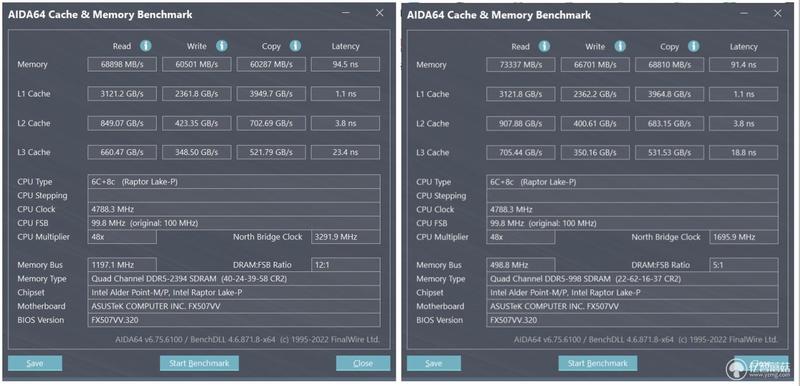The image size is (800, 386).
Task: Click Motherboard field in right window
Action: click(x=632, y=306)
